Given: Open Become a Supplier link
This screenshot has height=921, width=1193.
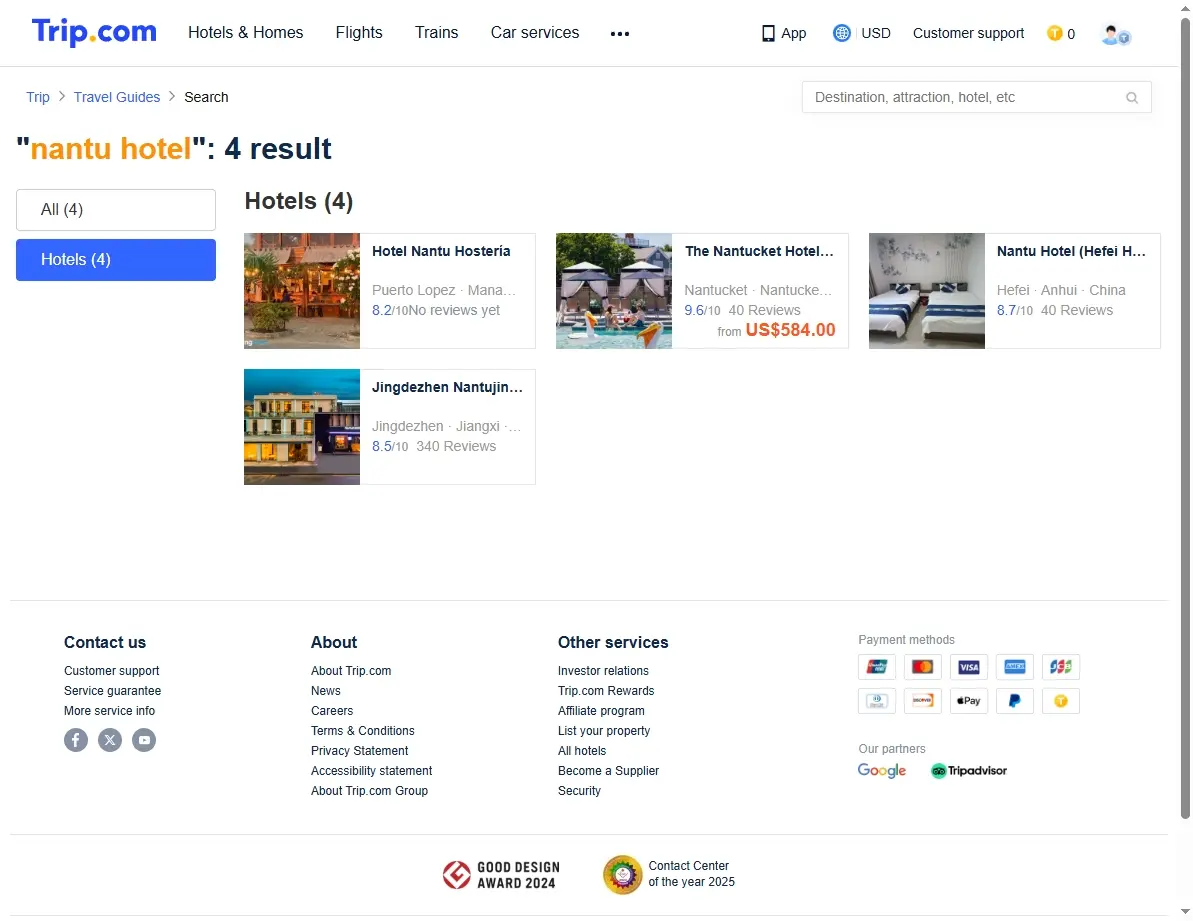Looking at the screenshot, I should click(x=609, y=770).
